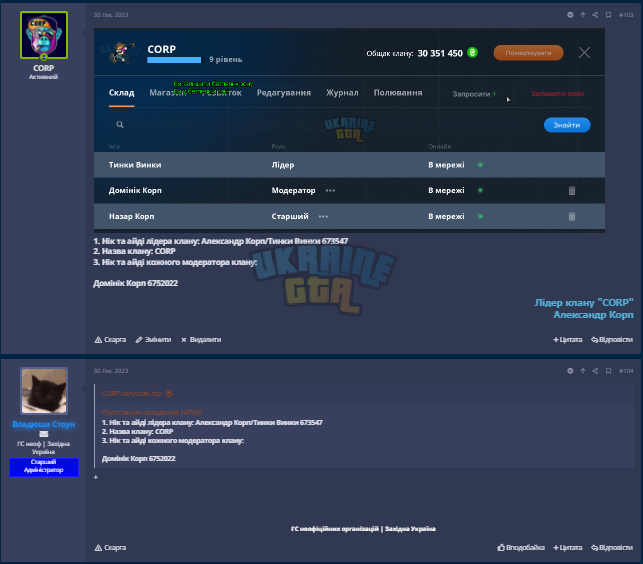
Task: Click the up-arrow icon on post #104
Action: [583, 371]
